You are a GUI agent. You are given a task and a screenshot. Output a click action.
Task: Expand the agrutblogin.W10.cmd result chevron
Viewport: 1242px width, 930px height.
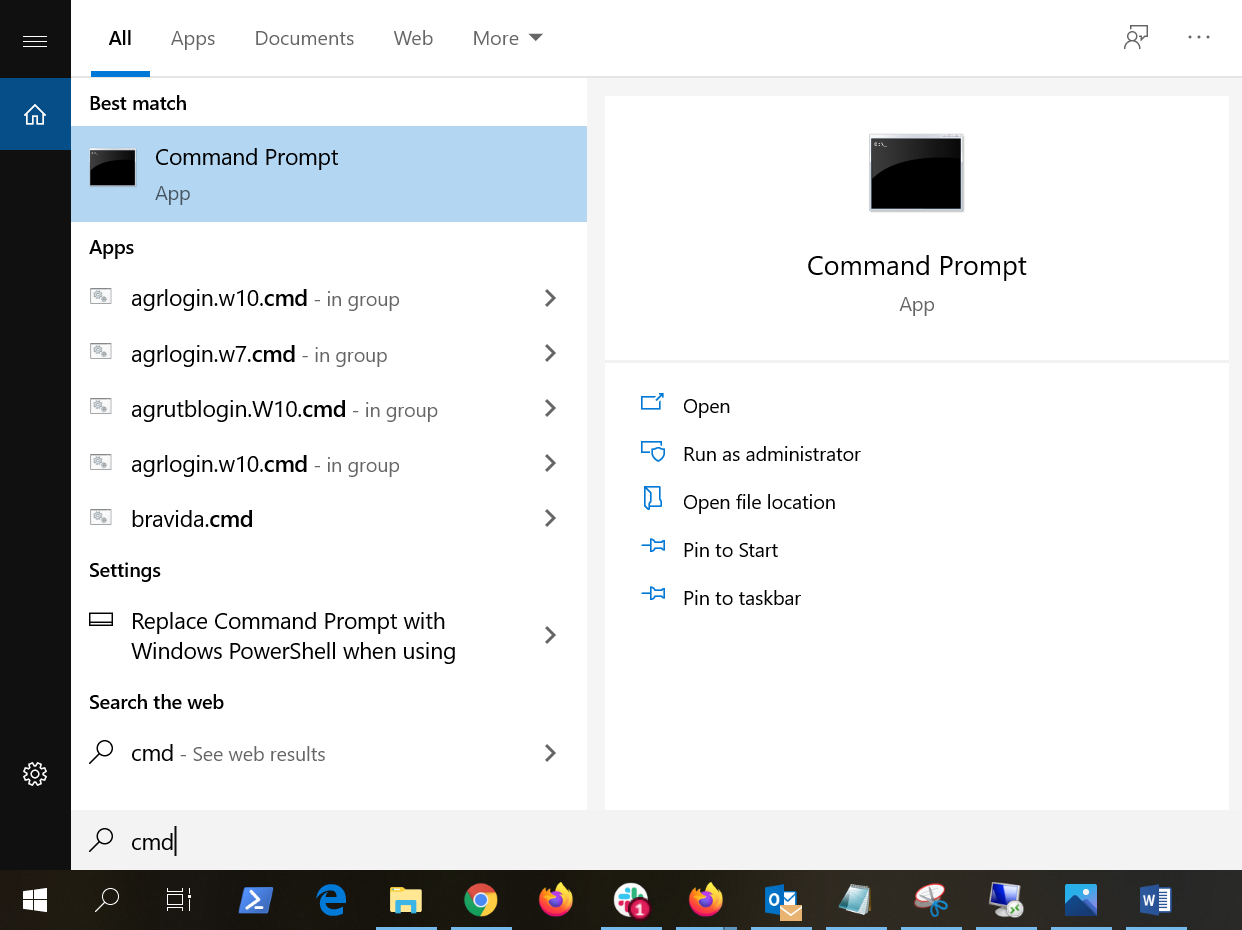pyautogui.click(x=550, y=408)
